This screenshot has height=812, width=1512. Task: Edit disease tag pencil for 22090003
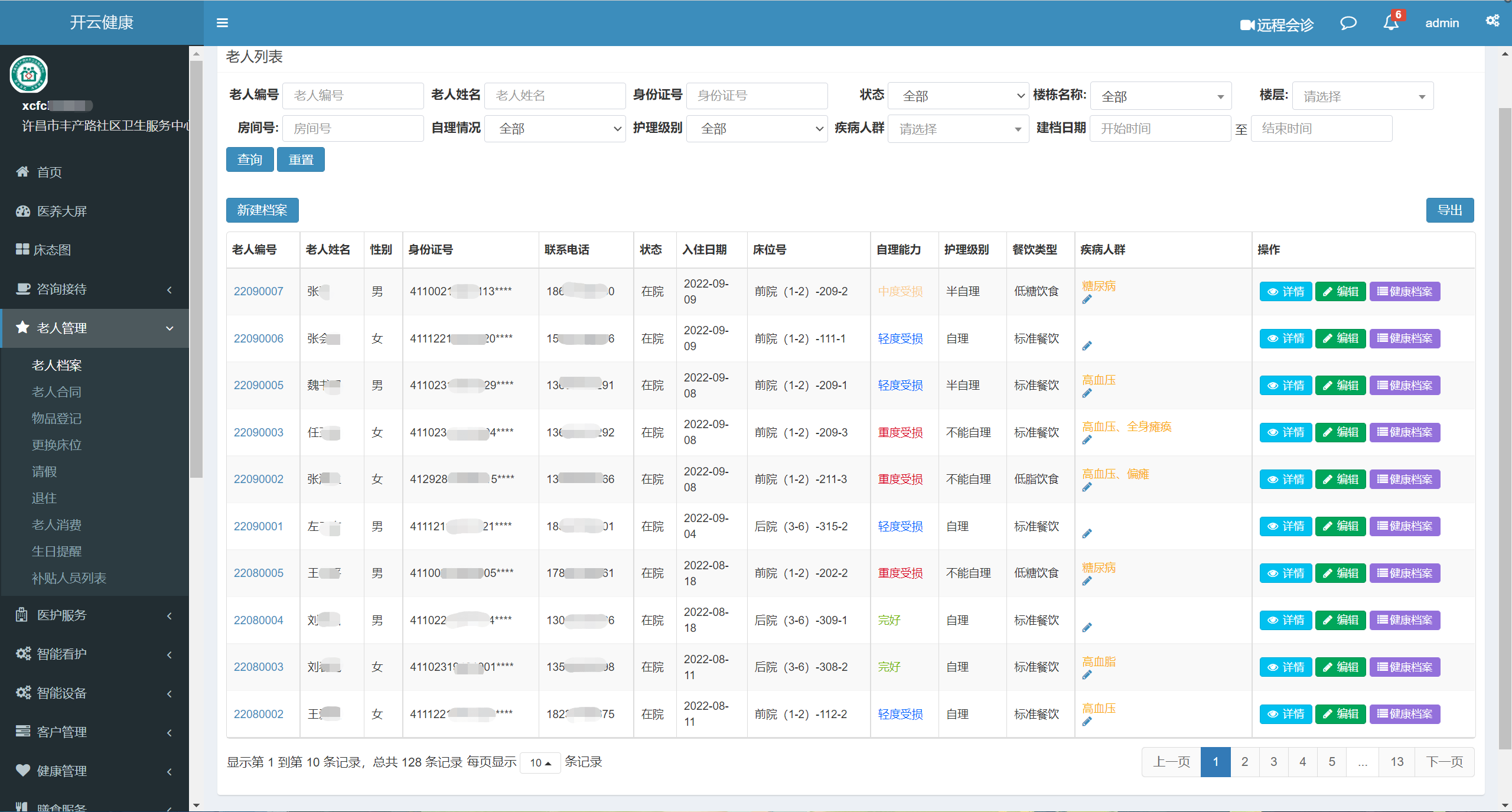(1087, 441)
